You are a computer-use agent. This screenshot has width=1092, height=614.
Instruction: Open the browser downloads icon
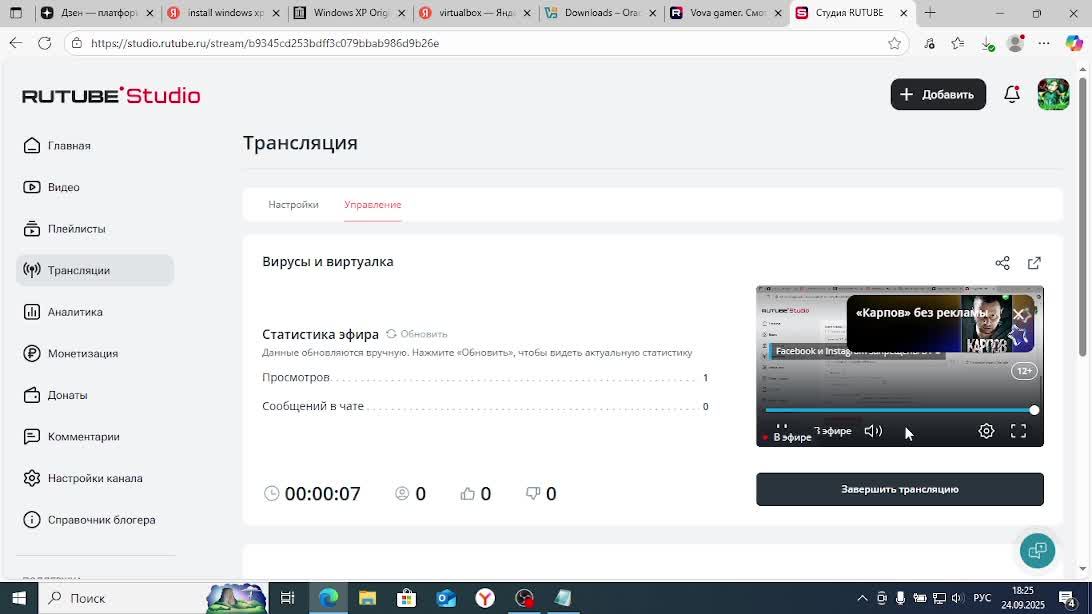pos(987,43)
